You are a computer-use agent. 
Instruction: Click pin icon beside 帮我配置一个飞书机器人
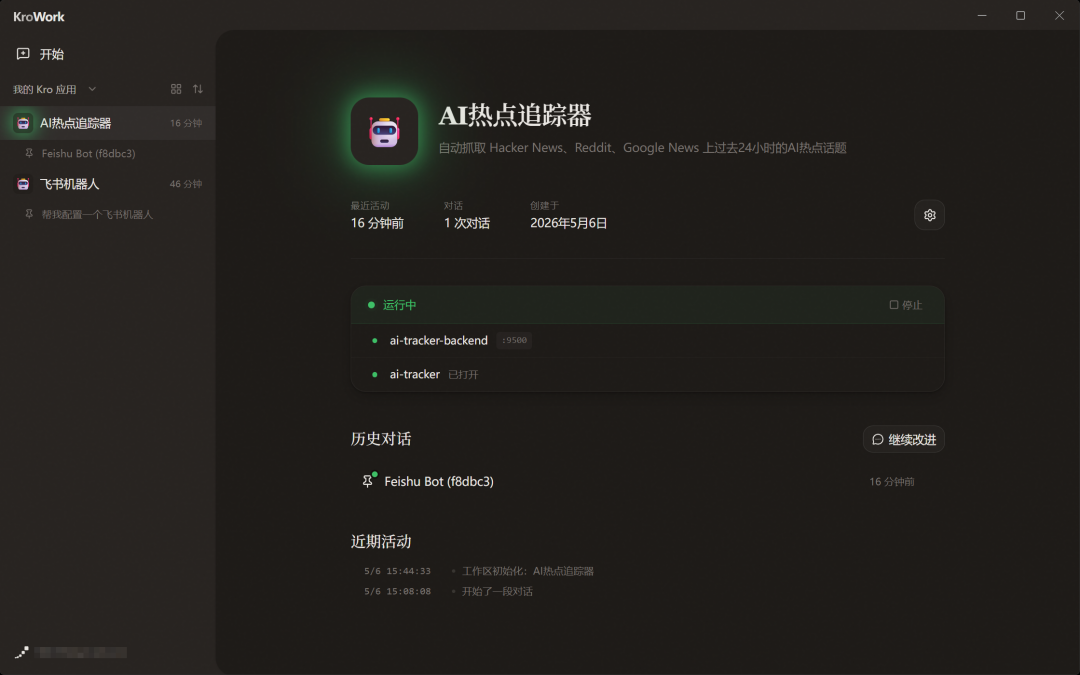pos(29,214)
